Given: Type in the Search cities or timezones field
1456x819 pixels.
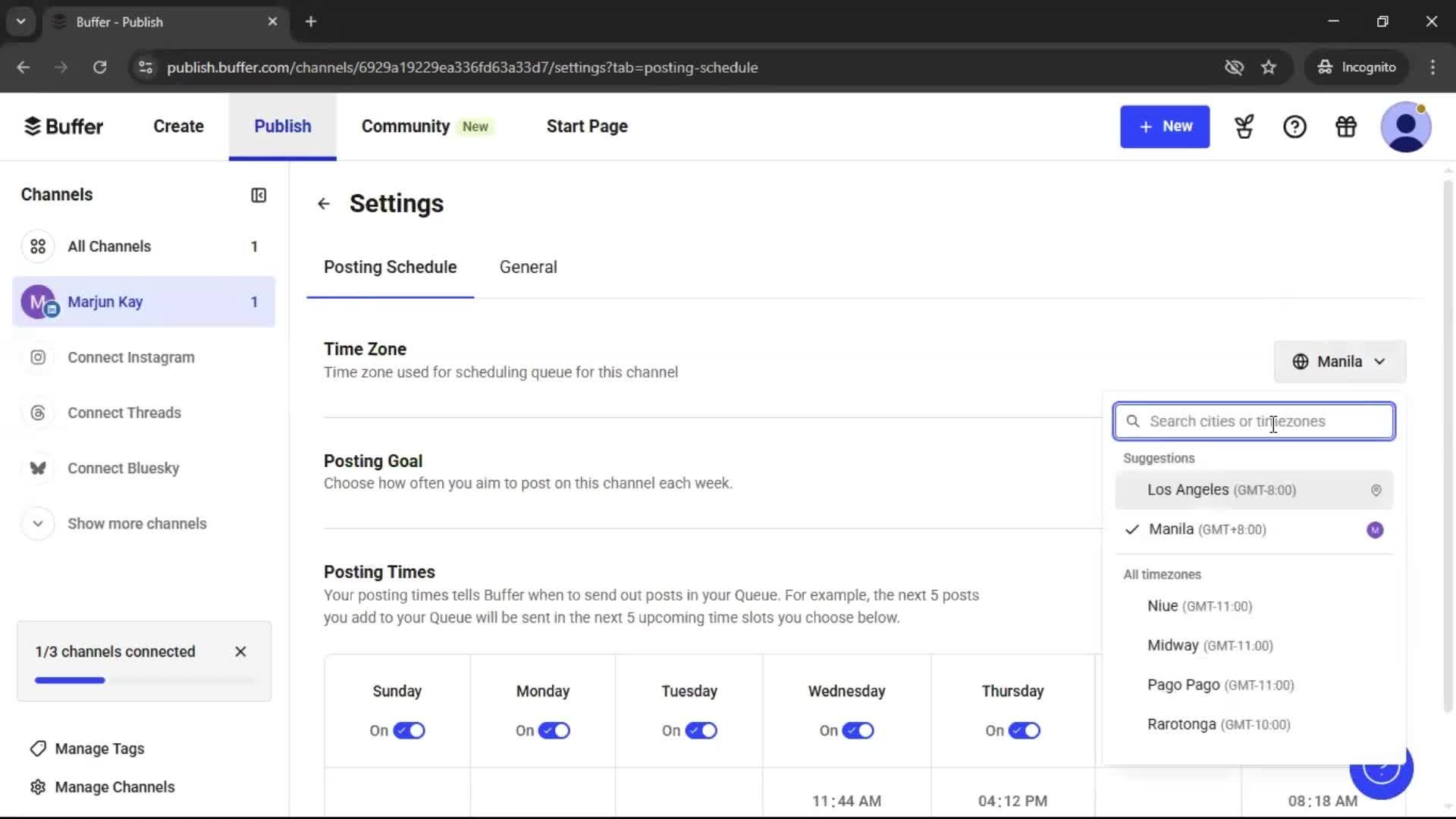Looking at the screenshot, I should 1254,421.
